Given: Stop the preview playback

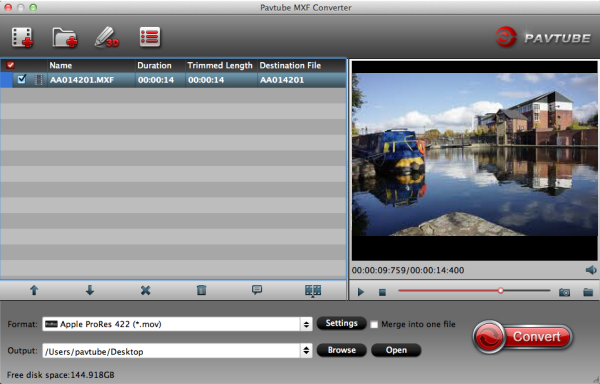Looking at the screenshot, I should [x=382, y=292].
